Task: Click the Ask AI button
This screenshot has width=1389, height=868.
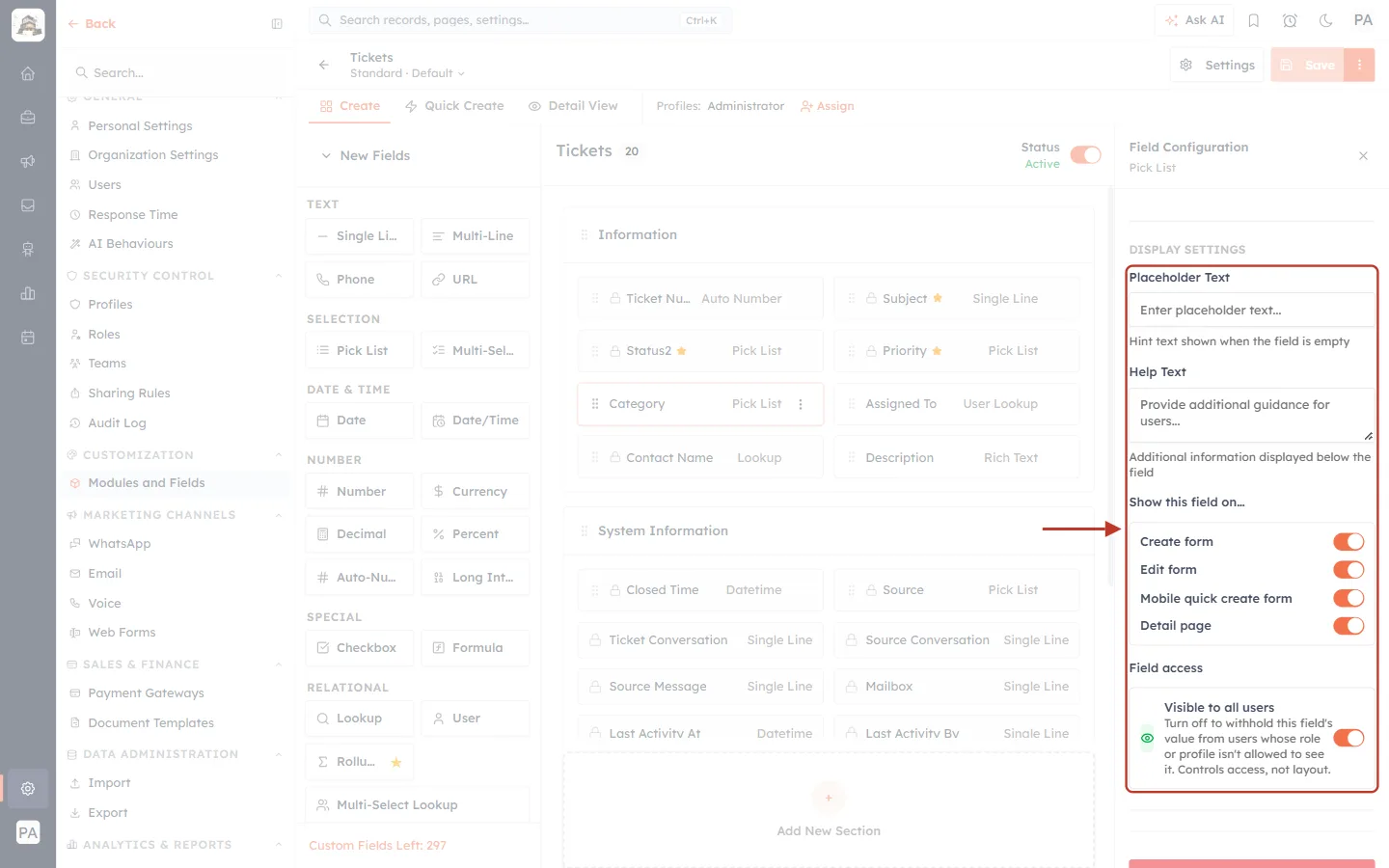Action: click(1194, 20)
